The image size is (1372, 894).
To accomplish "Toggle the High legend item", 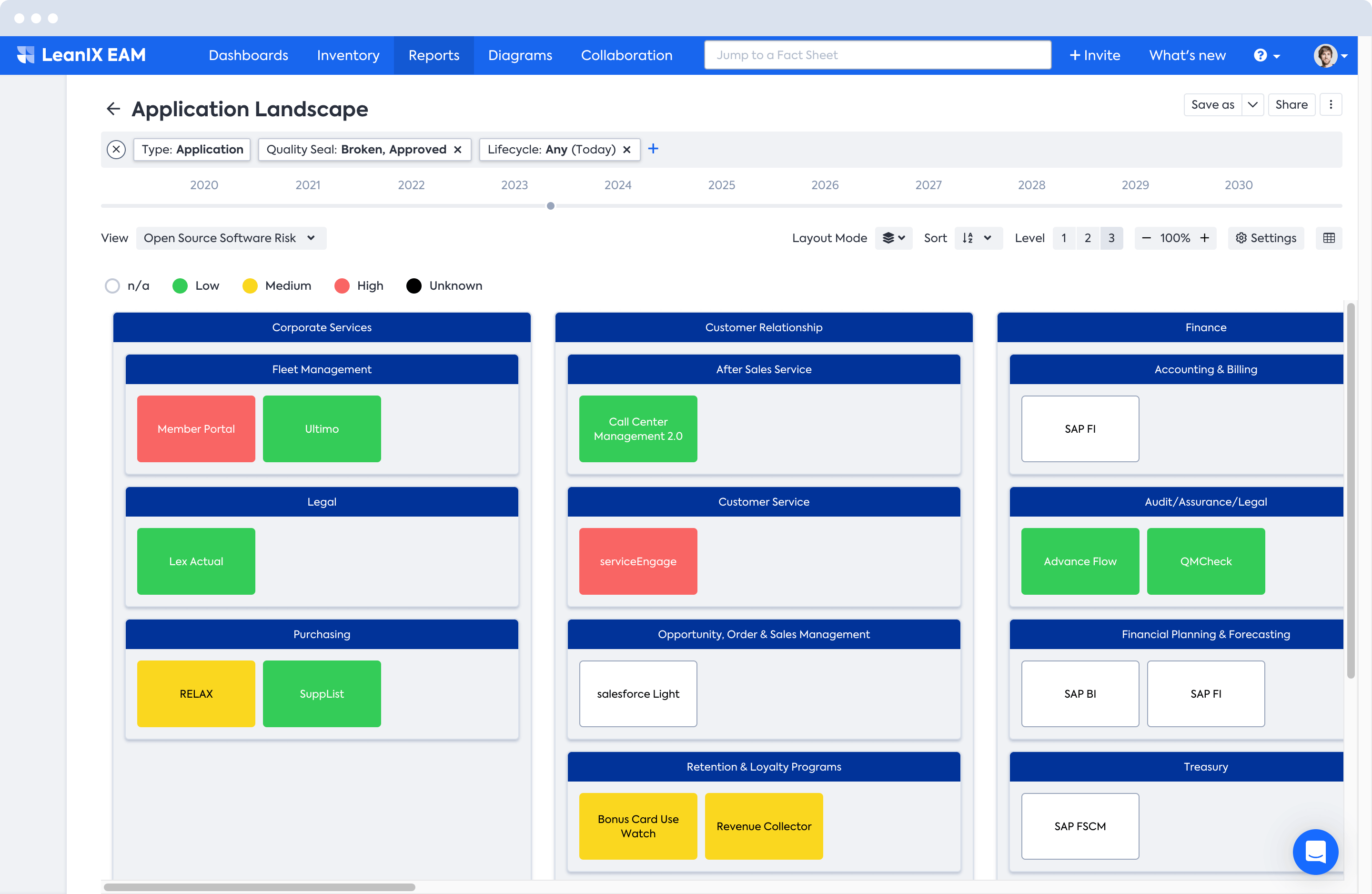I will coord(359,285).
